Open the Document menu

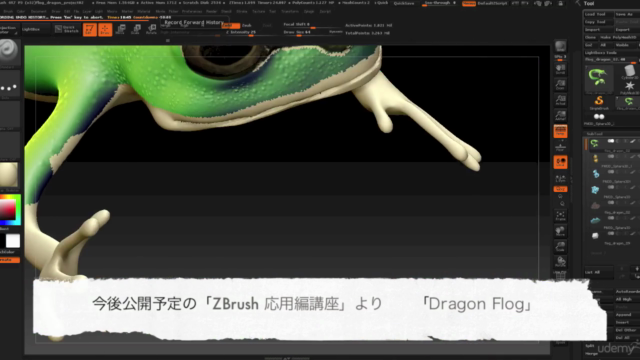[x=39, y=11]
